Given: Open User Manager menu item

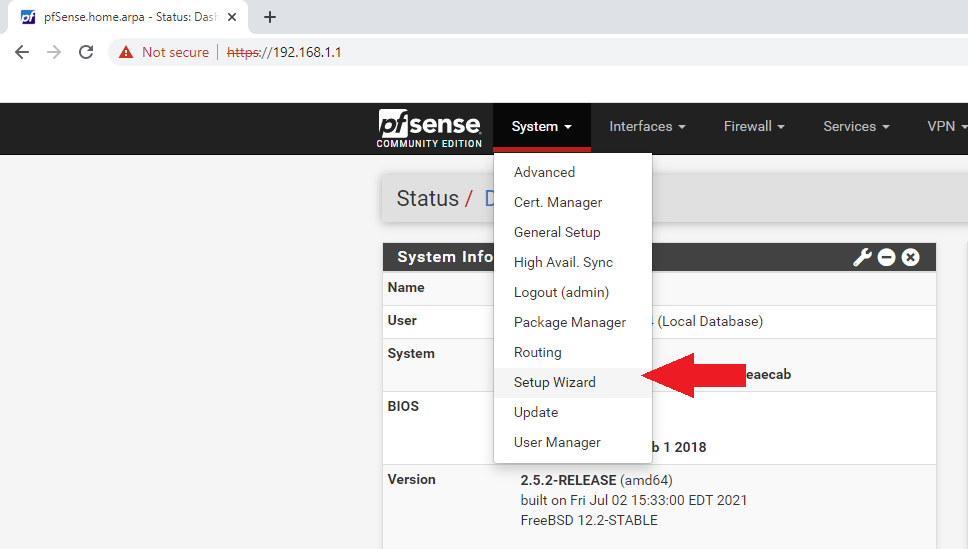Looking at the screenshot, I should 572,442.
